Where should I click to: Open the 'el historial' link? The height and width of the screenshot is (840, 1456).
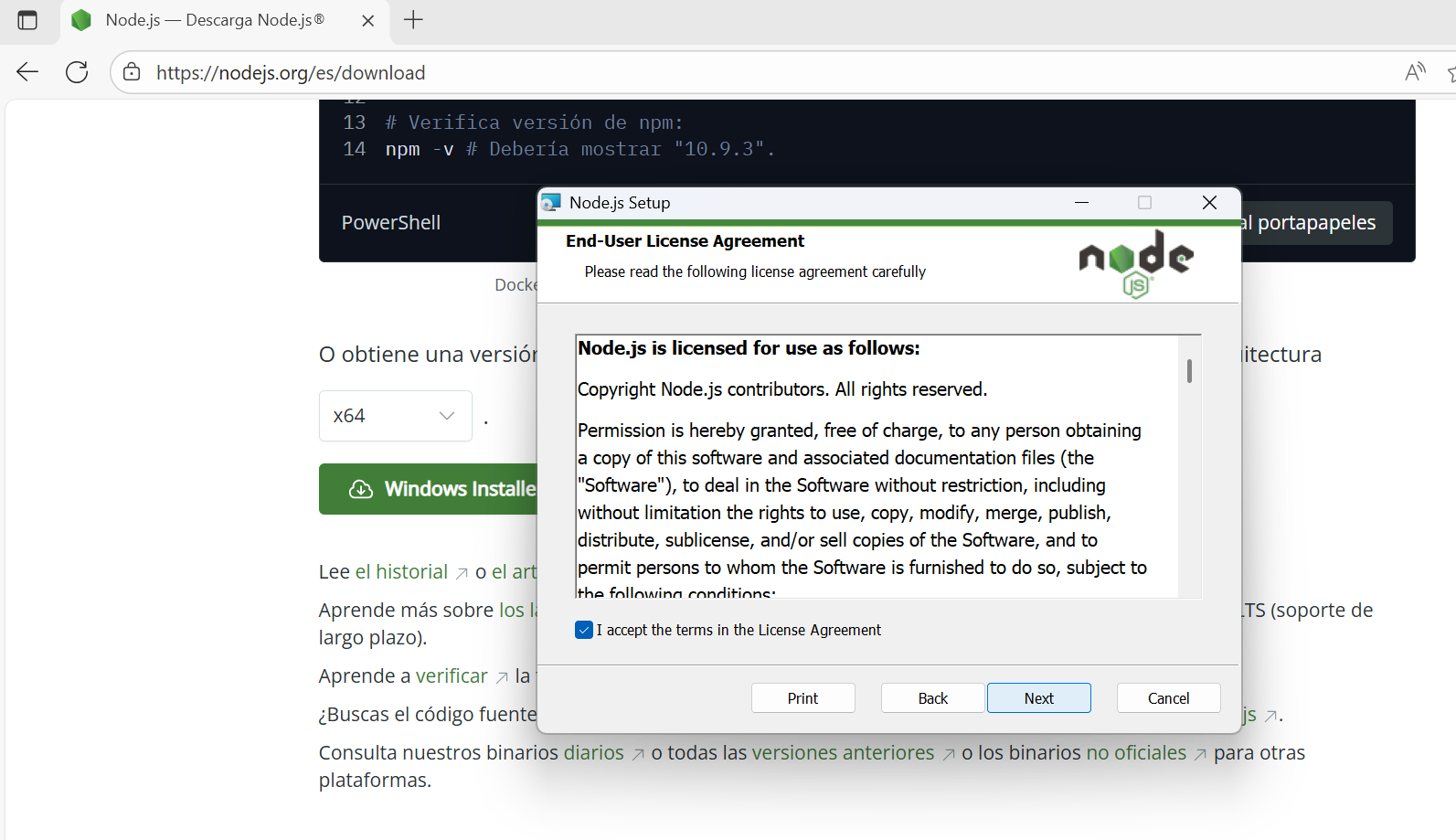click(x=401, y=572)
